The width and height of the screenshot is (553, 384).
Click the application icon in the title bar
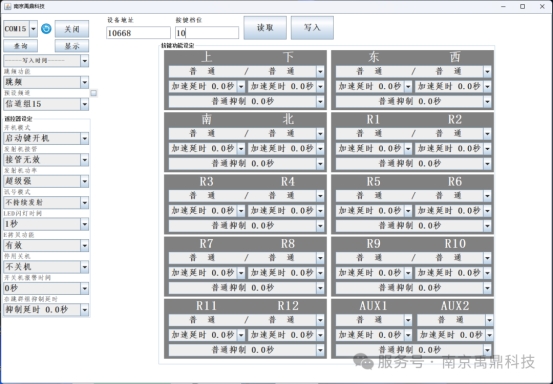7,6
